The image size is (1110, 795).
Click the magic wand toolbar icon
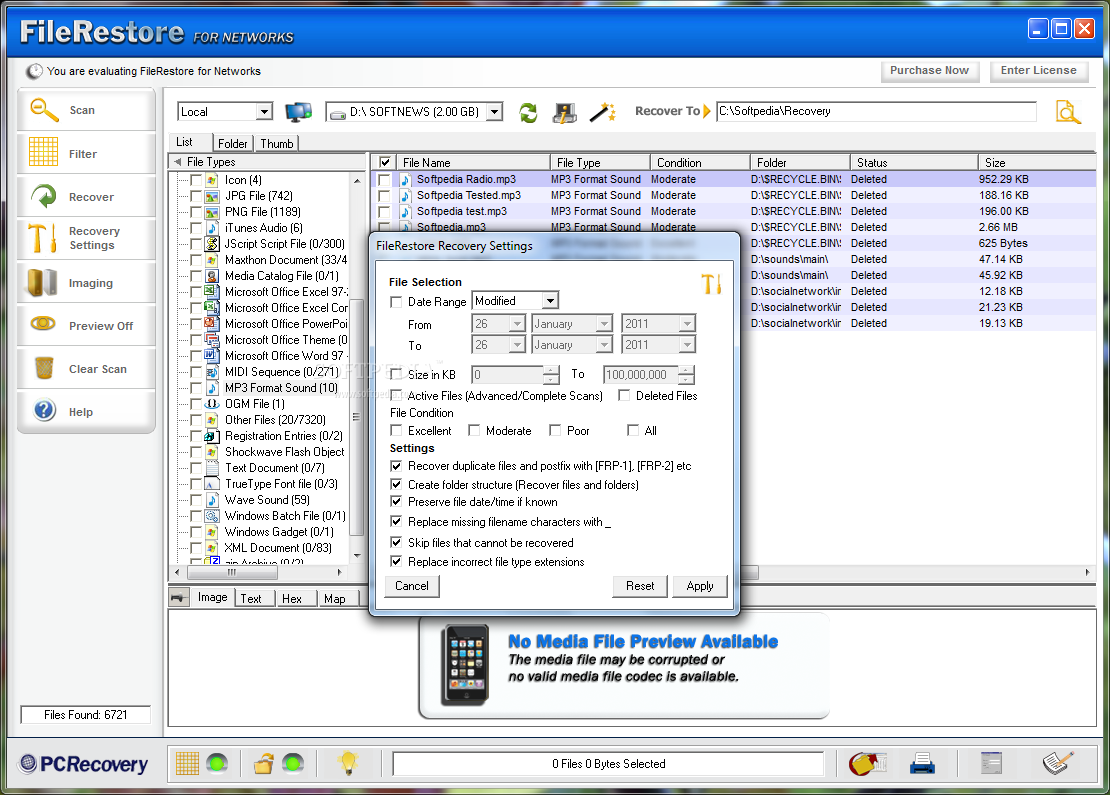coord(602,112)
